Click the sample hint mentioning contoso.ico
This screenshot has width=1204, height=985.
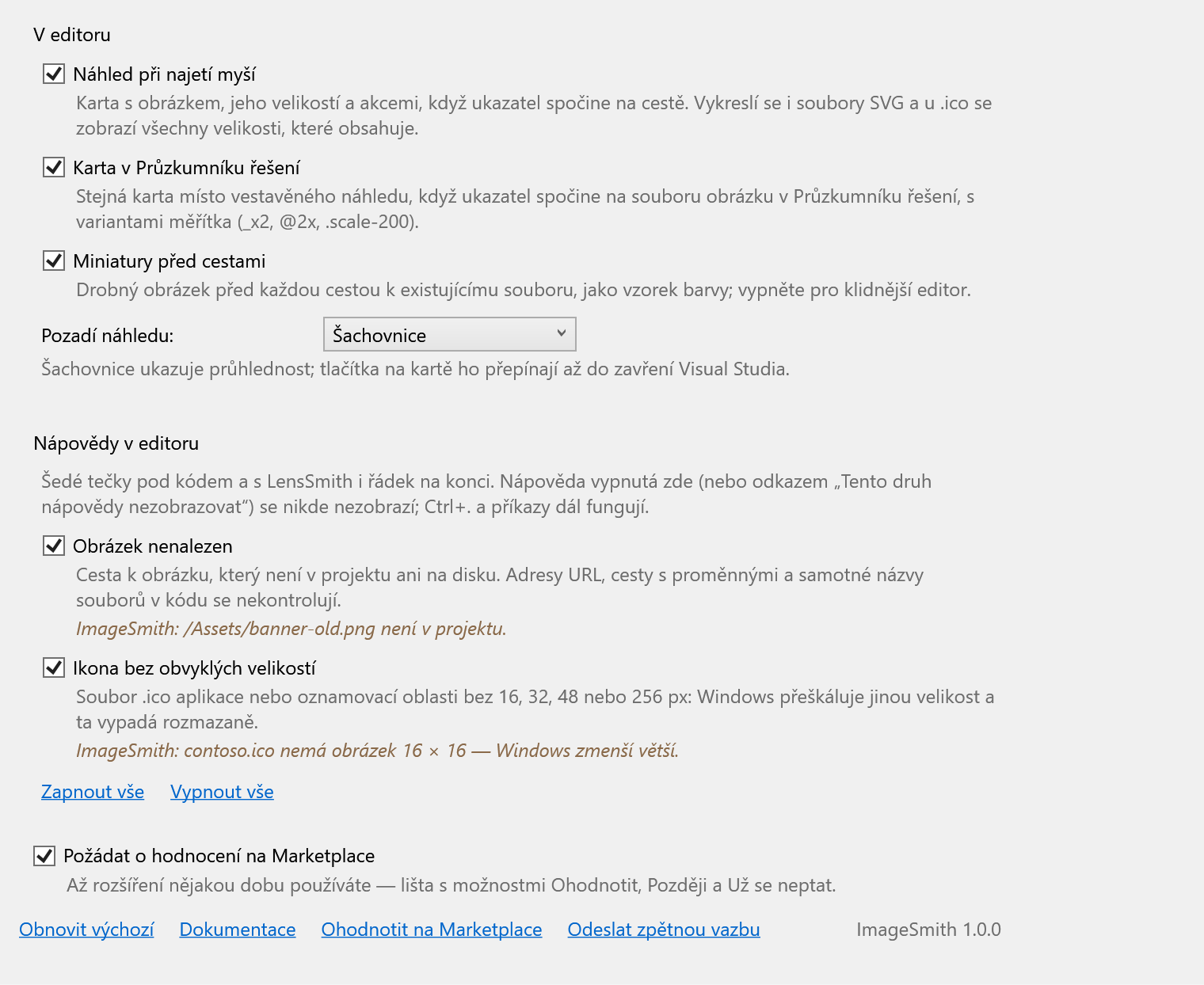[377, 751]
